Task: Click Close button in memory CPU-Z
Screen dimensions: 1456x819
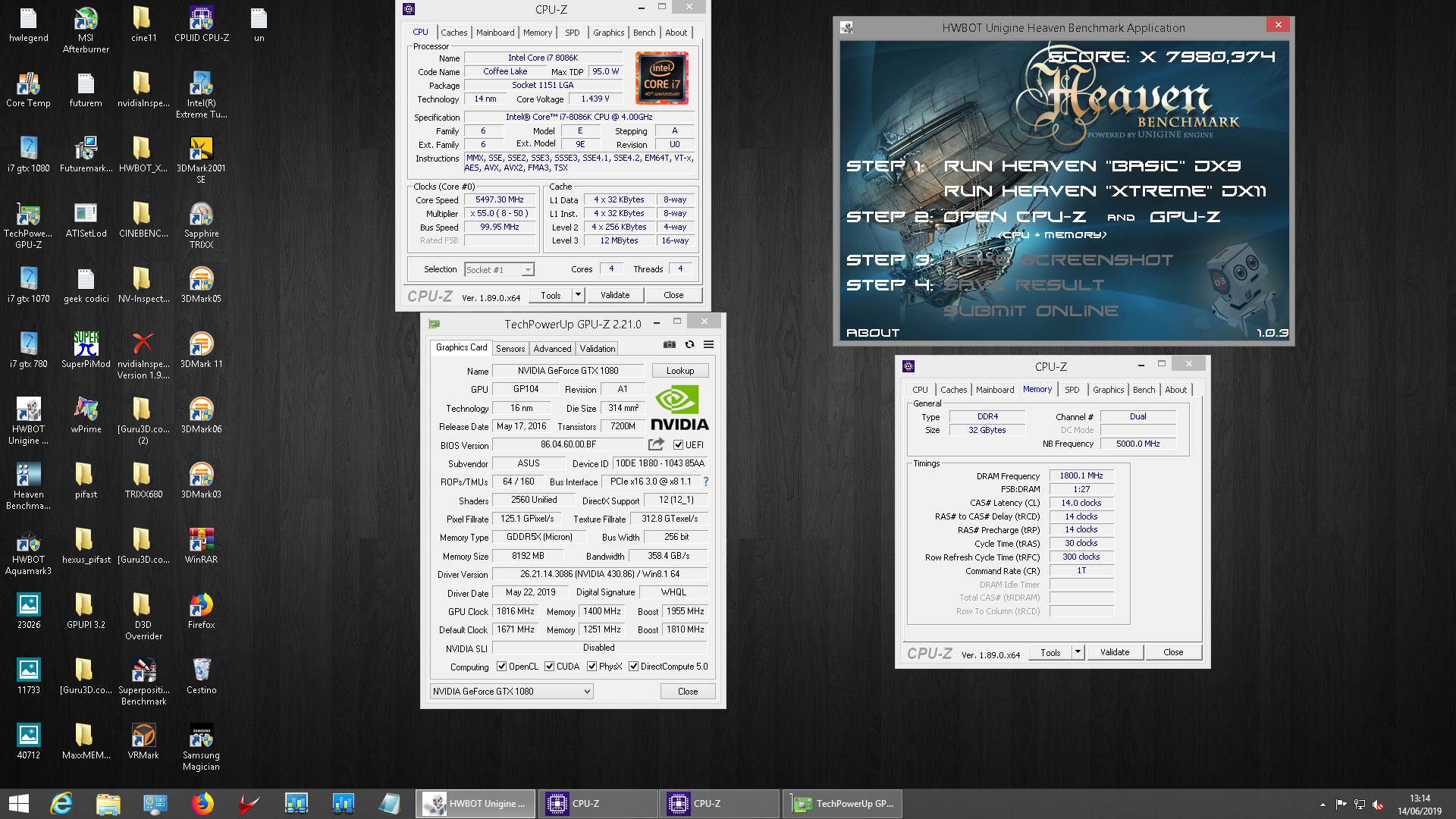Action: [1173, 652]
